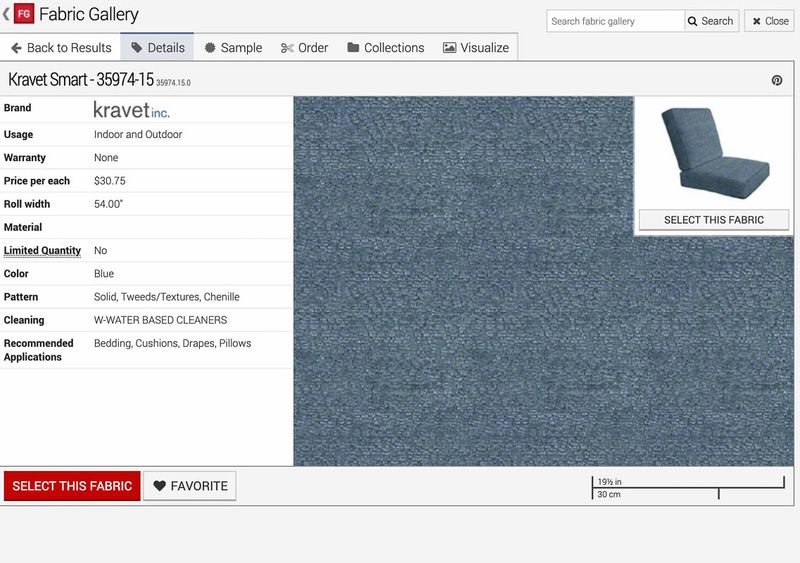Viewport: 800px width, 563px height.
Task: Close the Fabric Gallery panel
Action: pyautogui.click(x=769, y=21)
